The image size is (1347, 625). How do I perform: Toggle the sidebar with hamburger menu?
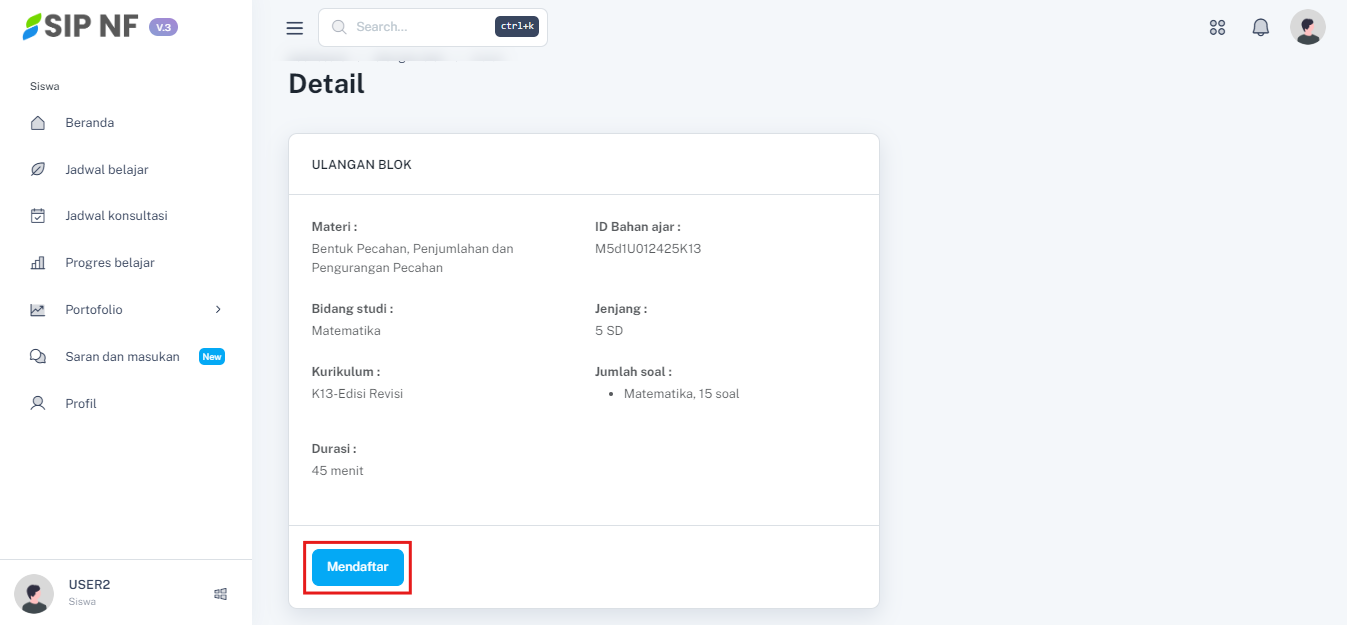[x=294, y=28]
